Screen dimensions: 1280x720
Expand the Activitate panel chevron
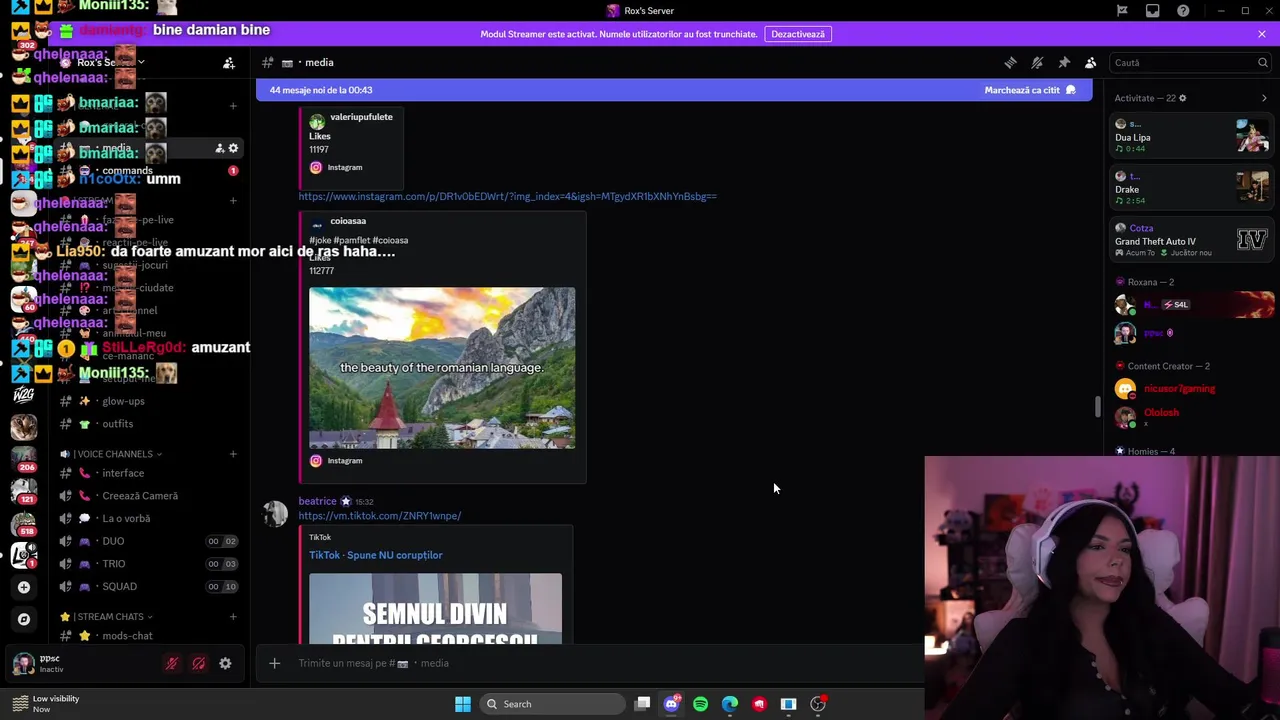click(1264, 98)
